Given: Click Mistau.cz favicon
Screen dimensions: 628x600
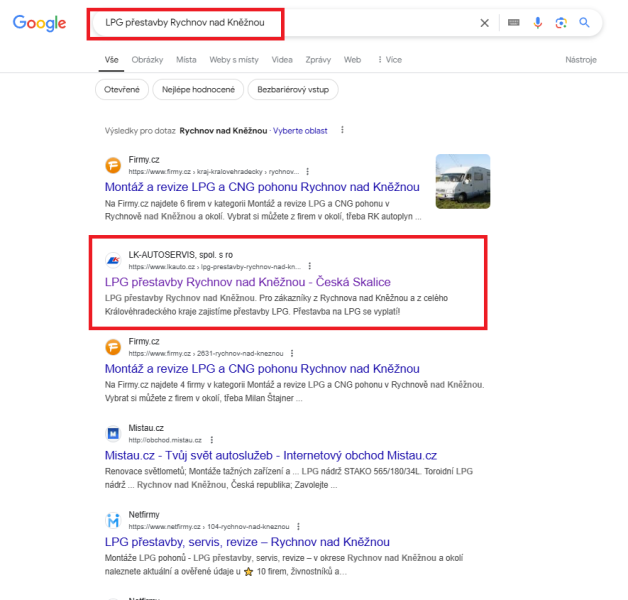Looking at the screenshot, I should coord(113,433).
